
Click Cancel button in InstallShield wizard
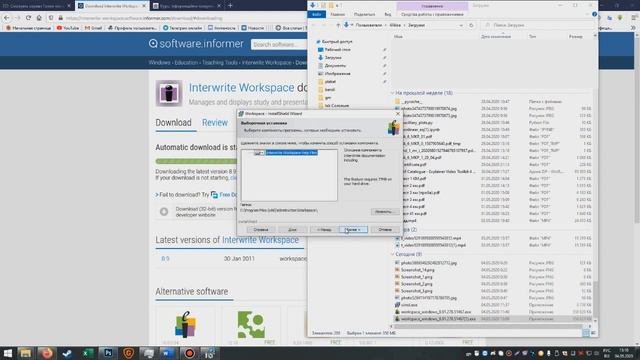point(385,229)
